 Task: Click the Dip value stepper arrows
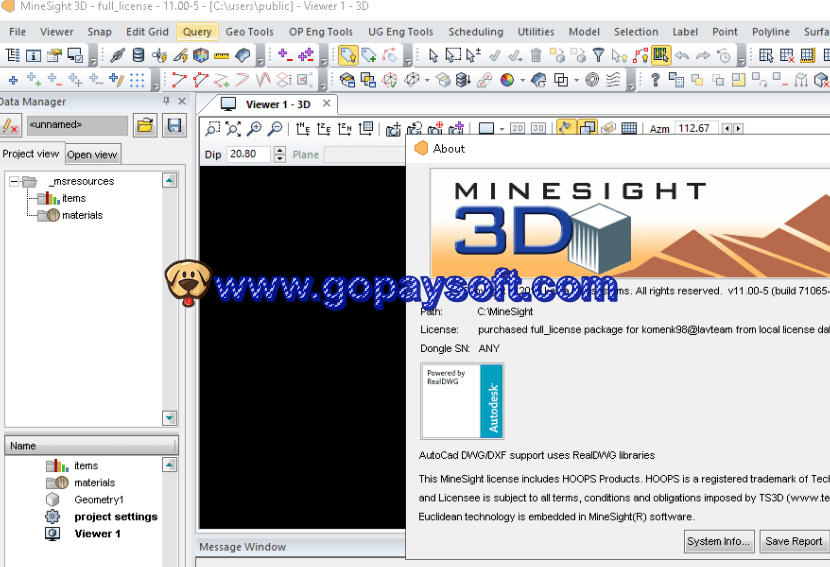click(279, 154)
